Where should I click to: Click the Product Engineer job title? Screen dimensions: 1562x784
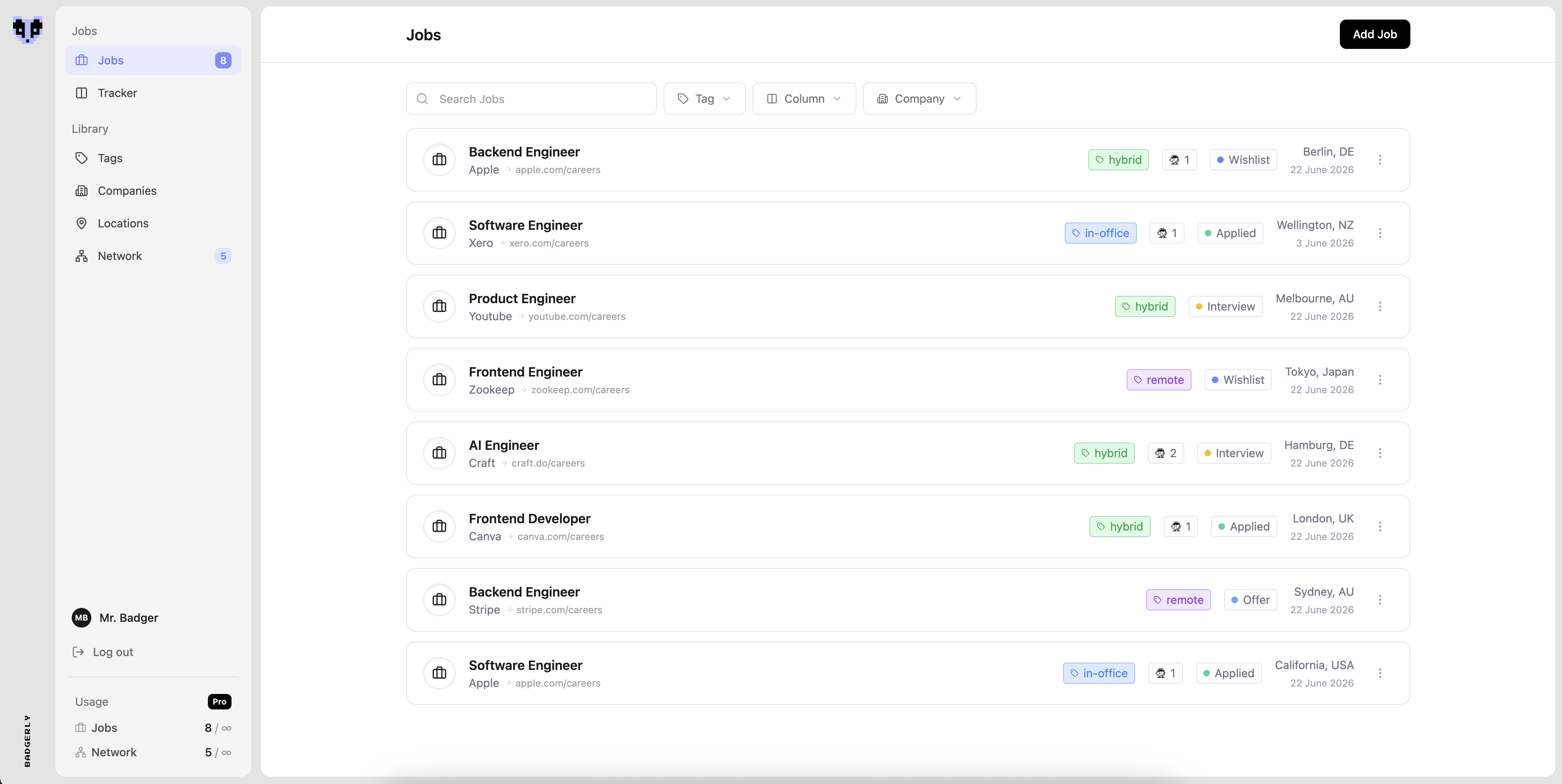click(522, 298)
